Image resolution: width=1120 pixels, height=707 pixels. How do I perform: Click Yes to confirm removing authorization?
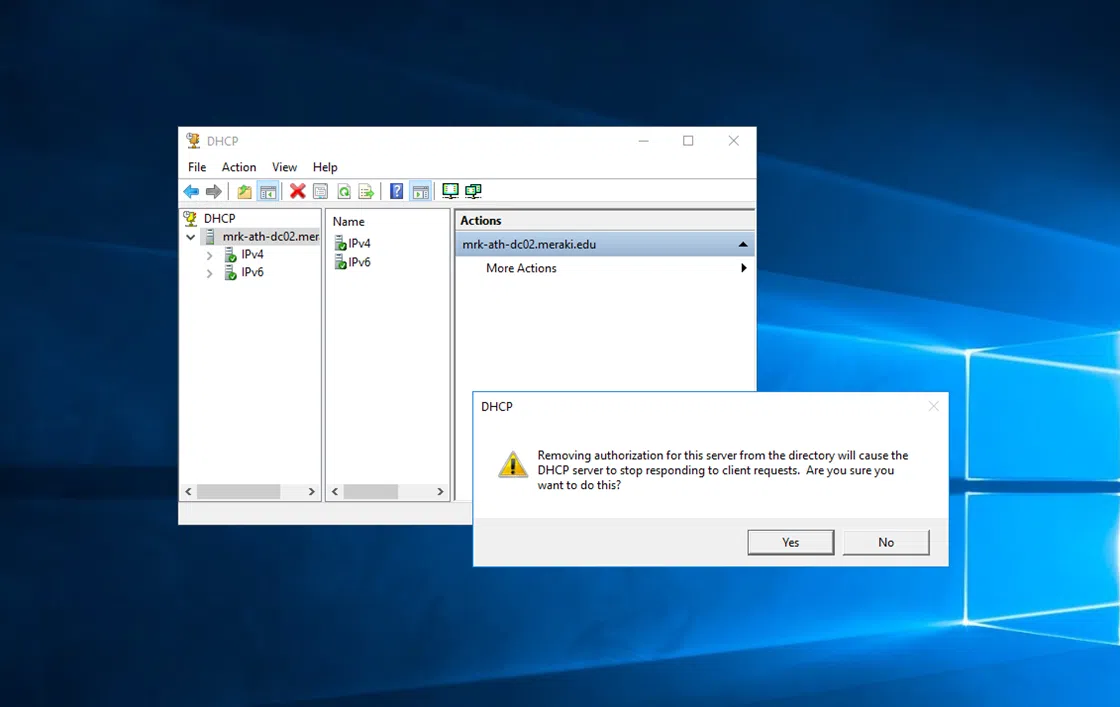(790, 541)
